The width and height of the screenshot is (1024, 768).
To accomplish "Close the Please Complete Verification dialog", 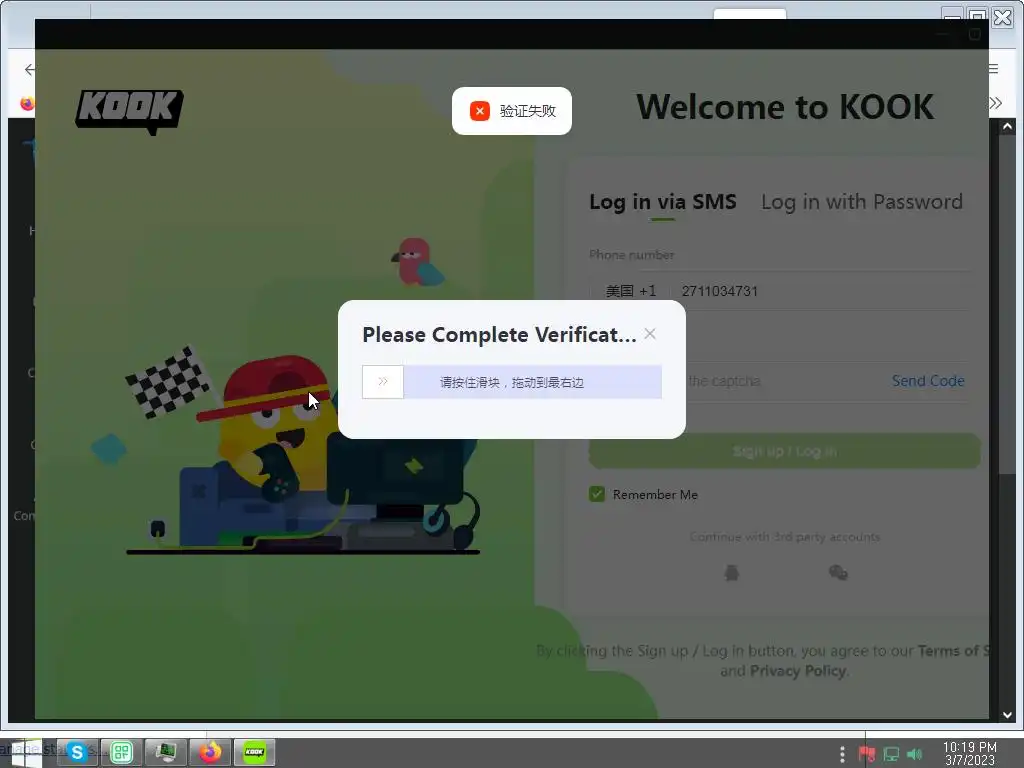I will tap(650, 334).
